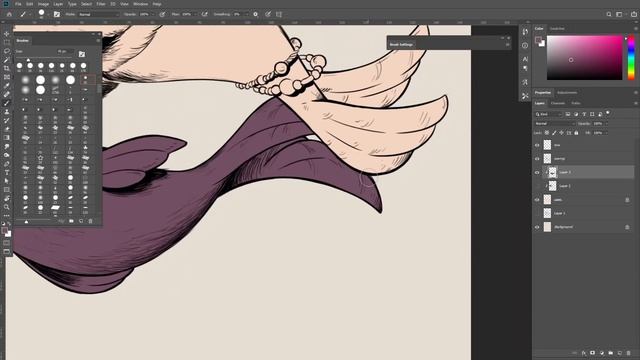Create a new group with folder icon

(x=611, y=353)
